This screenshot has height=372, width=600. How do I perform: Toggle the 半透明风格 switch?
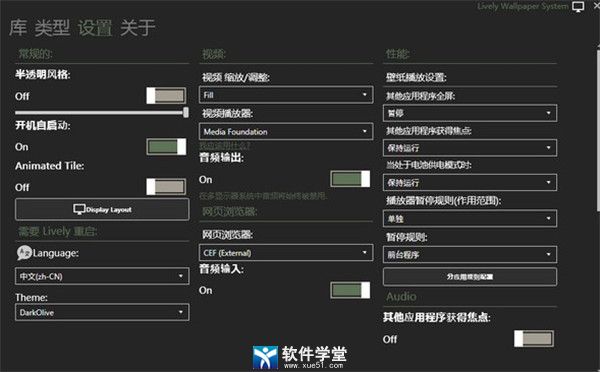coord(166,96)
